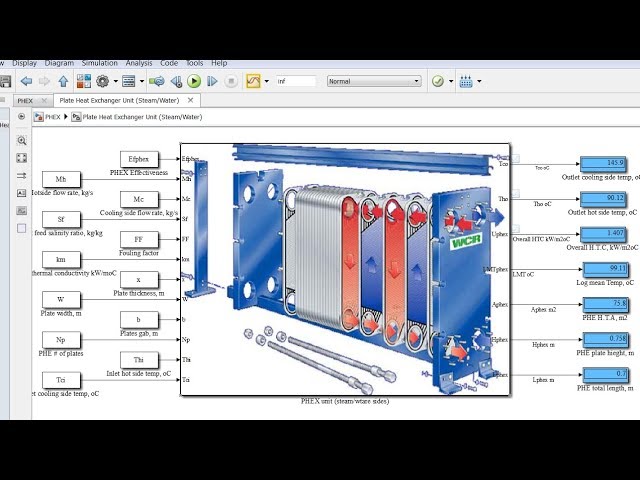Open the Simulation menu
Image resolution: width=640 pixels, height=480 pixels.
click(x=100, y=63)
